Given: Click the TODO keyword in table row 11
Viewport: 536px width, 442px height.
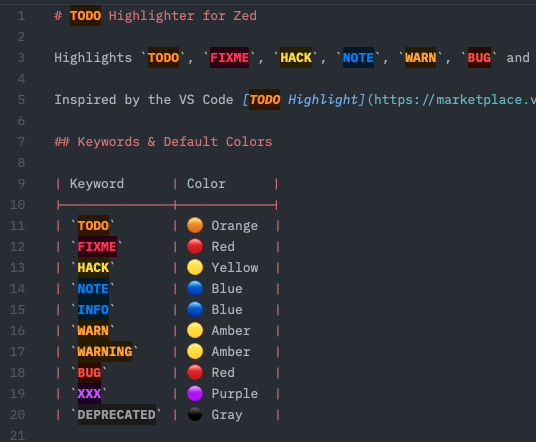Looking at the screenshot, I should coord(93,226).
